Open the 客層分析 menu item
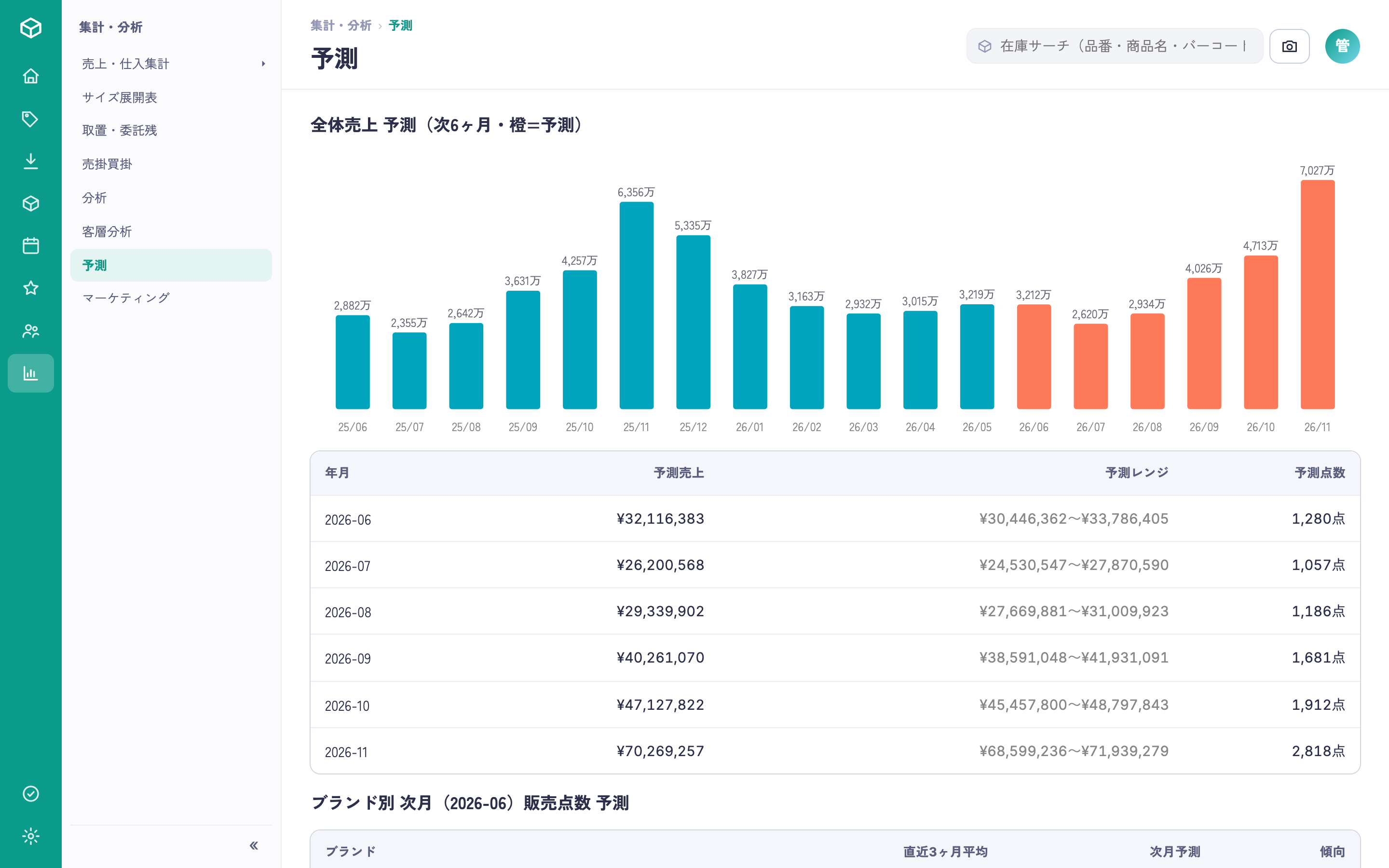This screenshot has height=868, width=1389. coord(171,231)
